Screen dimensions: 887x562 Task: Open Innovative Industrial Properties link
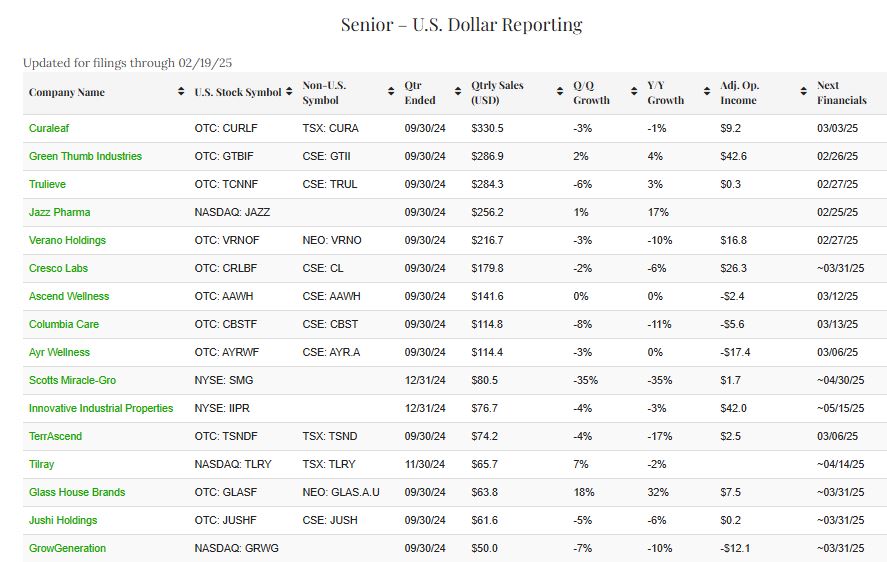pyautogui.click(x=101, y=409)
